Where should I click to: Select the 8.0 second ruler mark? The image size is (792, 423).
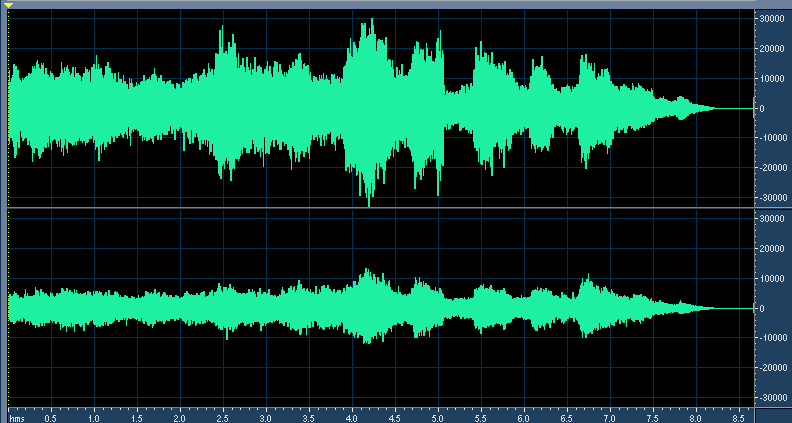point(697,415)
